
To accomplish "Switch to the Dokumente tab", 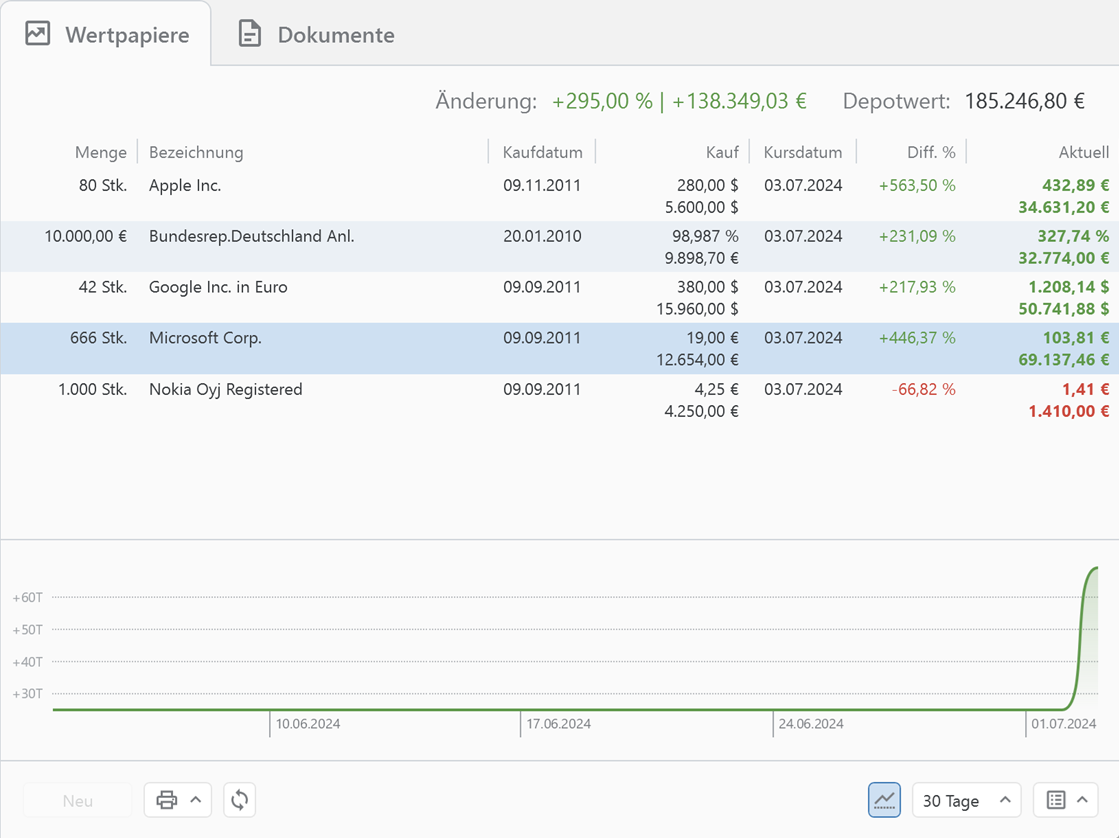I will [x=317, y=35].
